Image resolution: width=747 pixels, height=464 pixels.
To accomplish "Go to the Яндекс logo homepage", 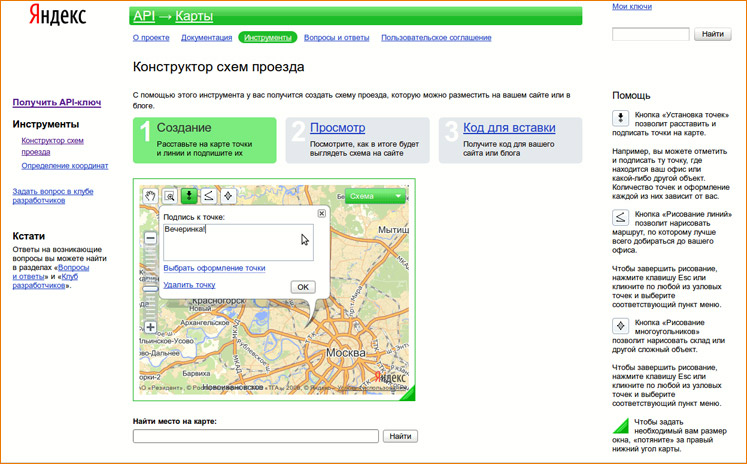I will click(58, 15).
